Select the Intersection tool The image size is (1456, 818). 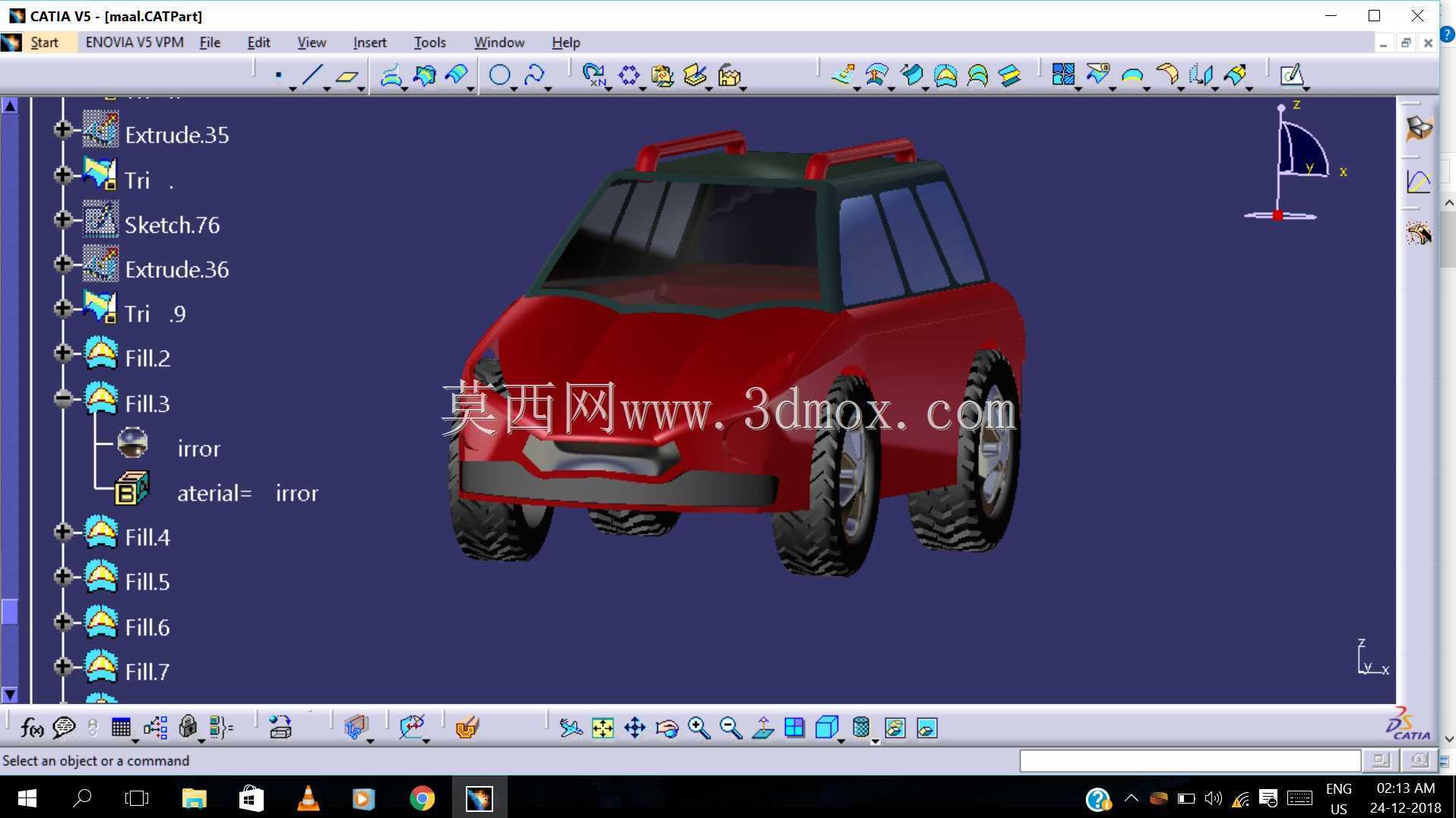coord(425,75)
